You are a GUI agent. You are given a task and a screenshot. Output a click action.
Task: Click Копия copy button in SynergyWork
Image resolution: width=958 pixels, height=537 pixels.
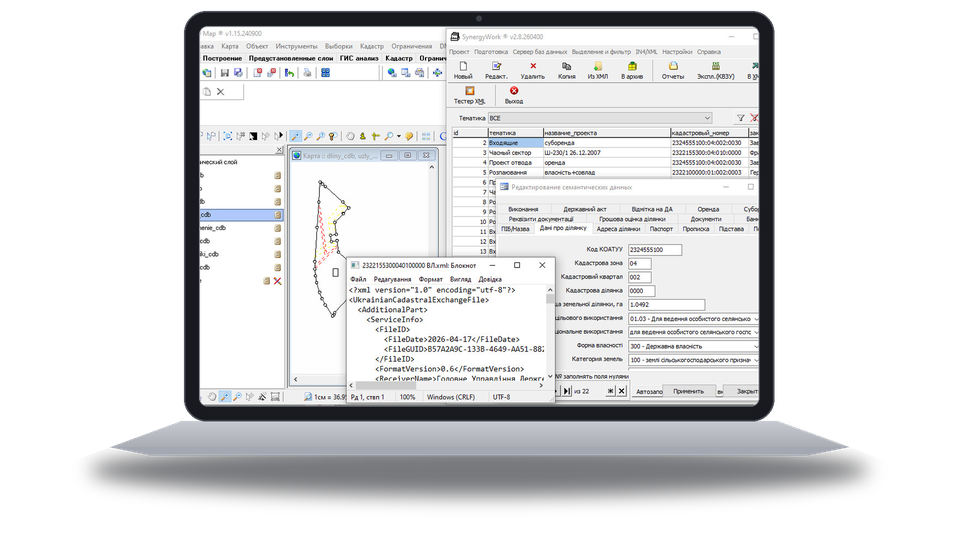click(x=566, y=70)
